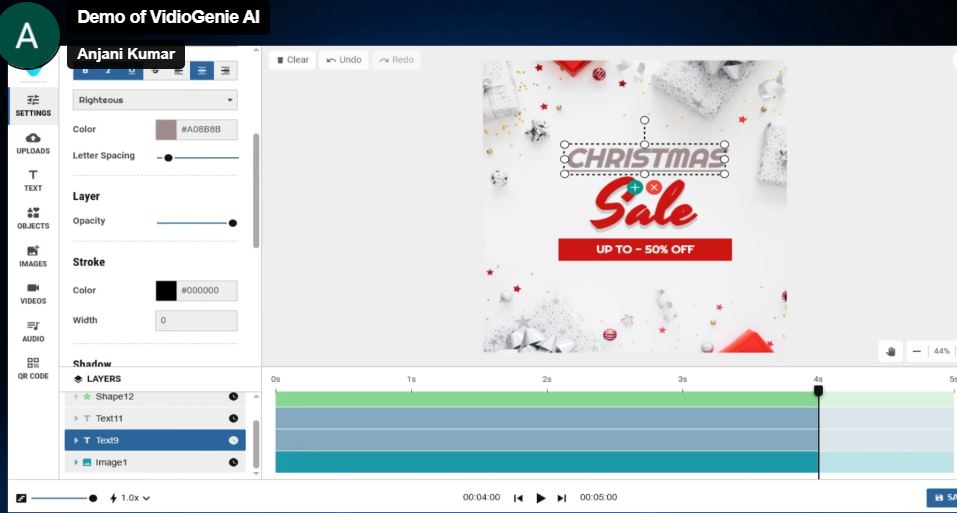Open the Text sidebar panel
This screenshot has height=513, width=957.
pos(33,181)
